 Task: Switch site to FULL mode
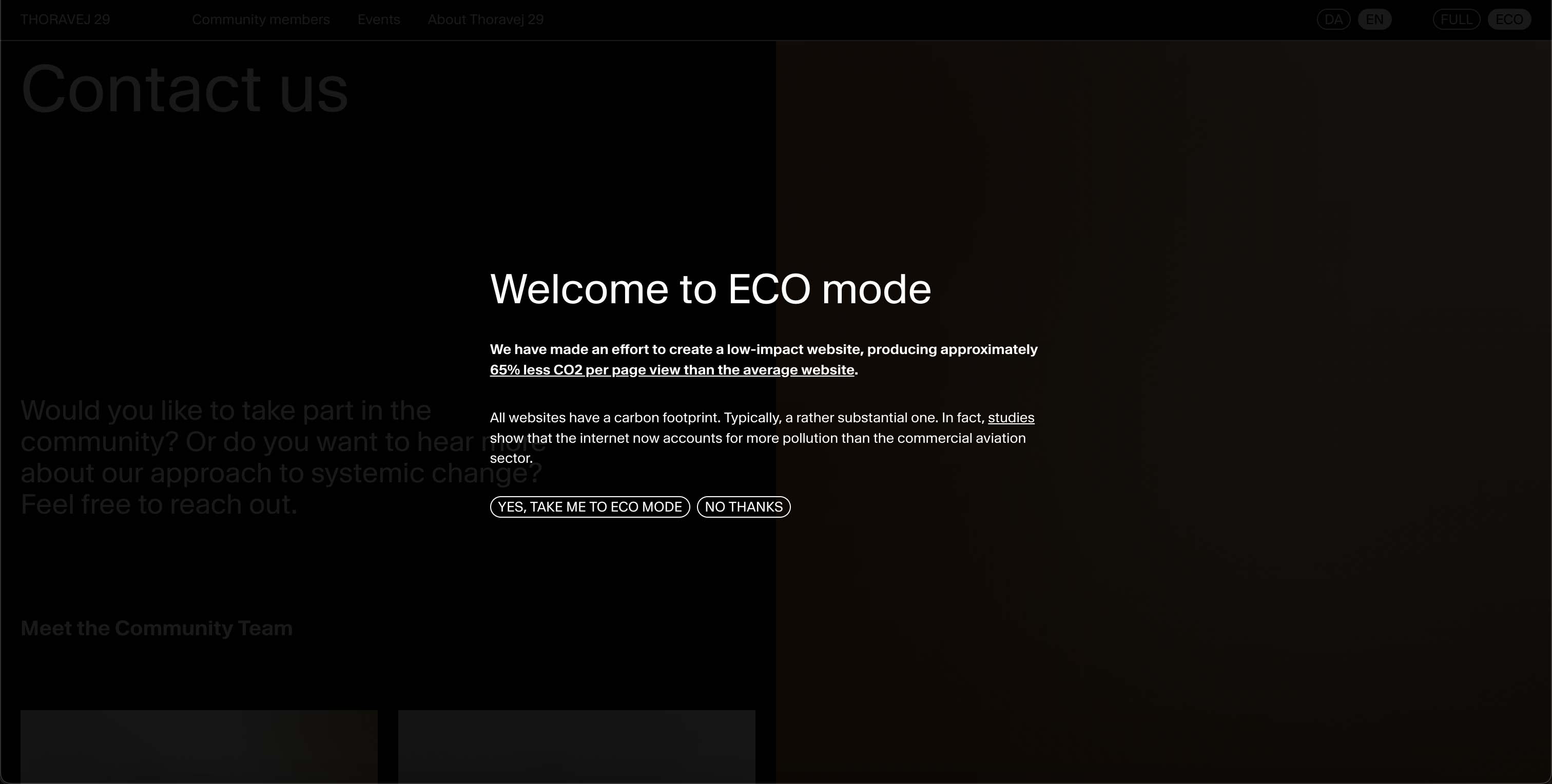(1456, 19)
